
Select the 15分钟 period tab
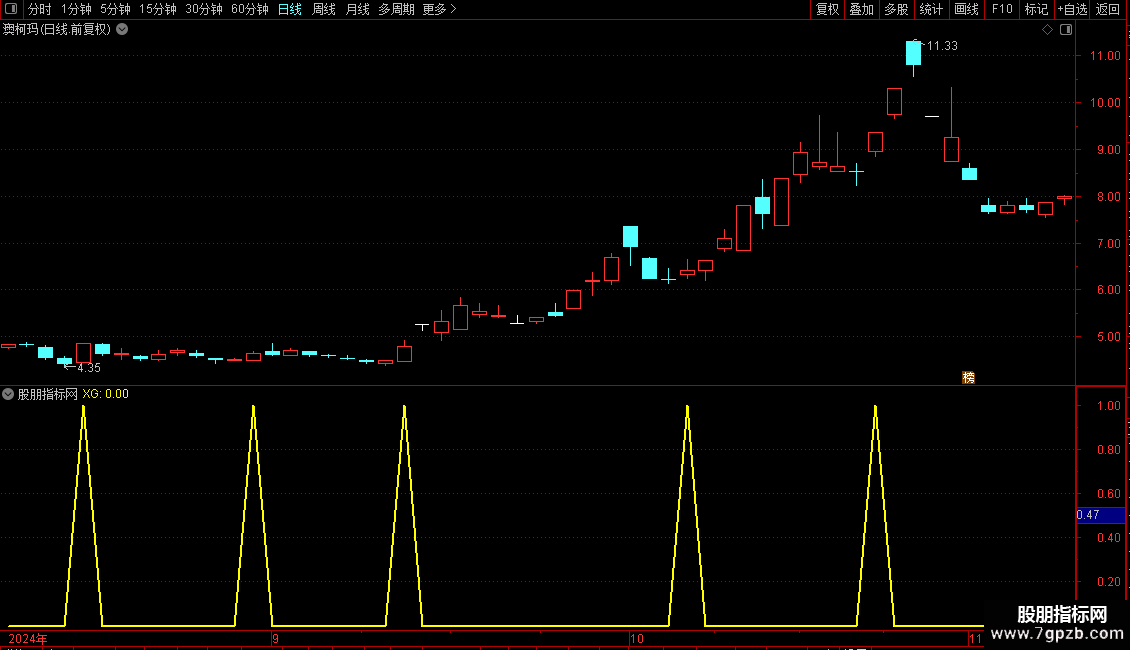tap(158, 9)
